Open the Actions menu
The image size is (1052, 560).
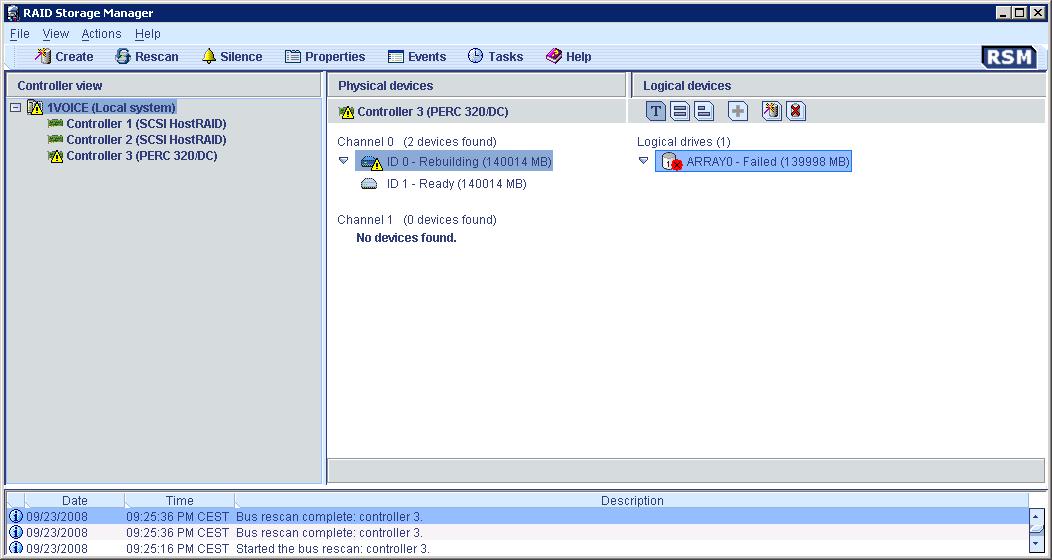tap(101, 34)
